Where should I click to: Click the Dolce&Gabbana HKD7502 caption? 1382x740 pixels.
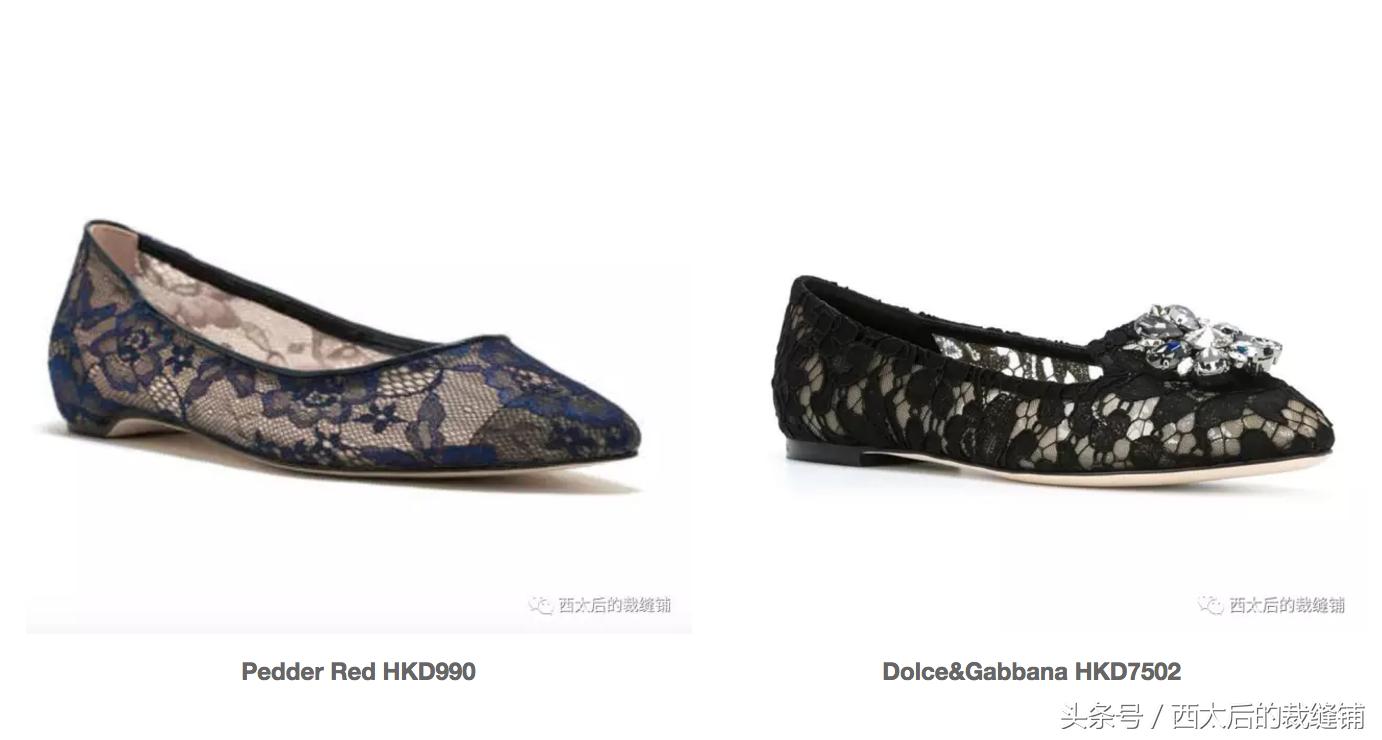point(1031,672)
